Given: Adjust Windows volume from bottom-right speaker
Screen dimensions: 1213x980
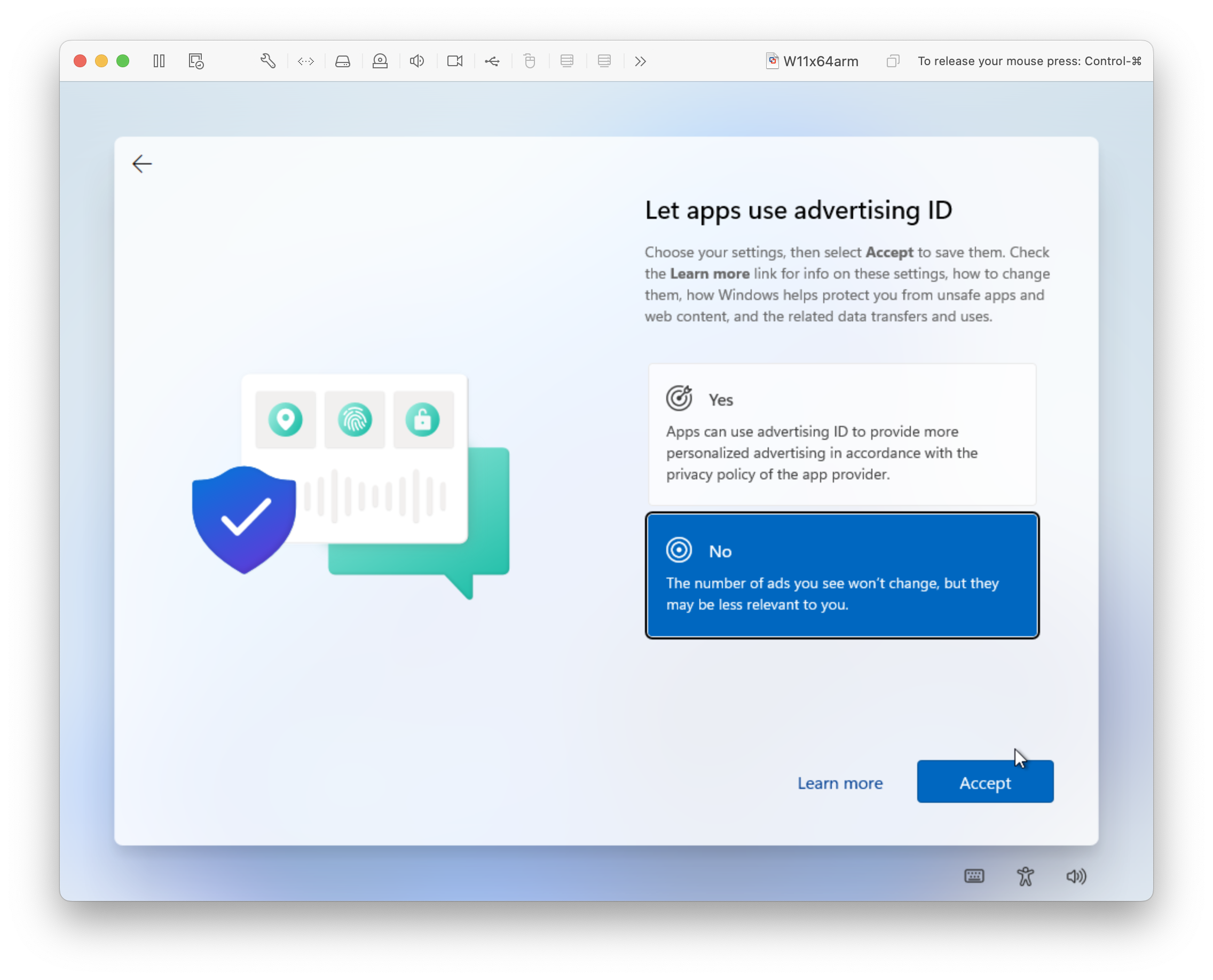Looking at the screenshot, I should (1076, 876).
